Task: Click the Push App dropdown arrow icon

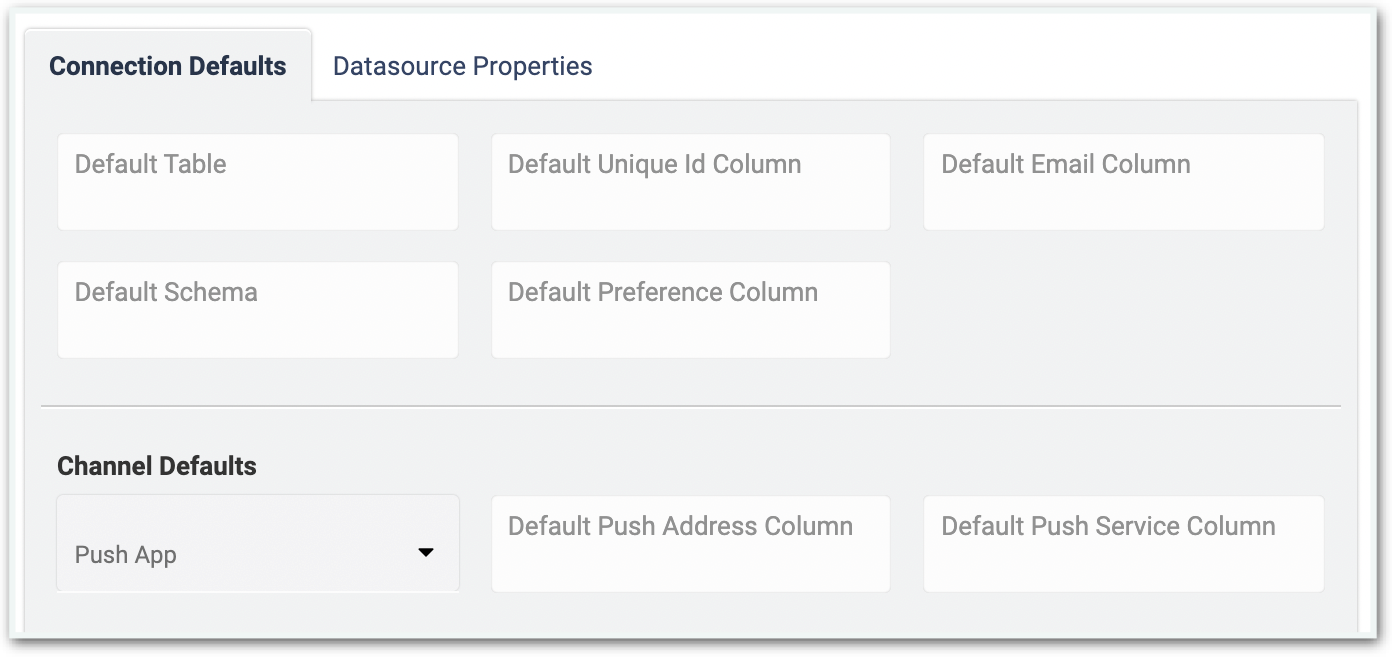Action: click(x=426, y=553)
